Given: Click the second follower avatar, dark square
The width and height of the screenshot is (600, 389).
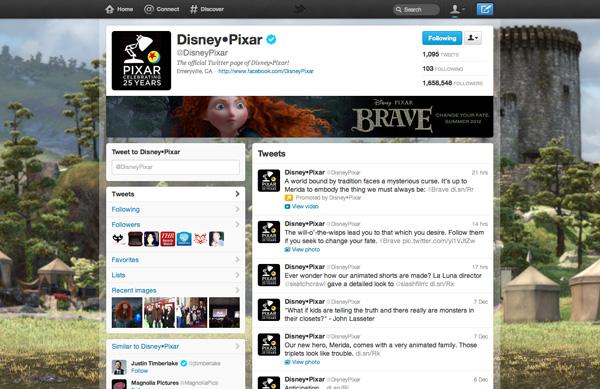Looking at the screenshot, I should click(x=135, y=239).
